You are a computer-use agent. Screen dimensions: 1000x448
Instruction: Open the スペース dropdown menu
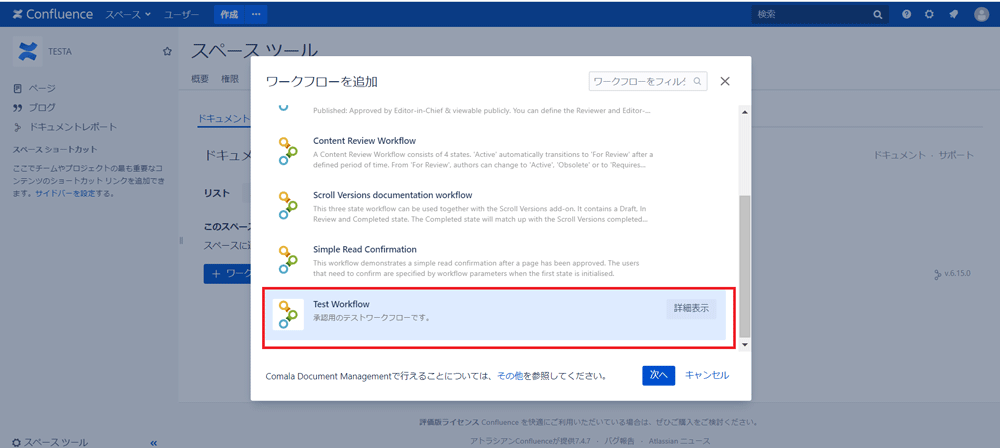pyautogui.click(x=128, y=14)
